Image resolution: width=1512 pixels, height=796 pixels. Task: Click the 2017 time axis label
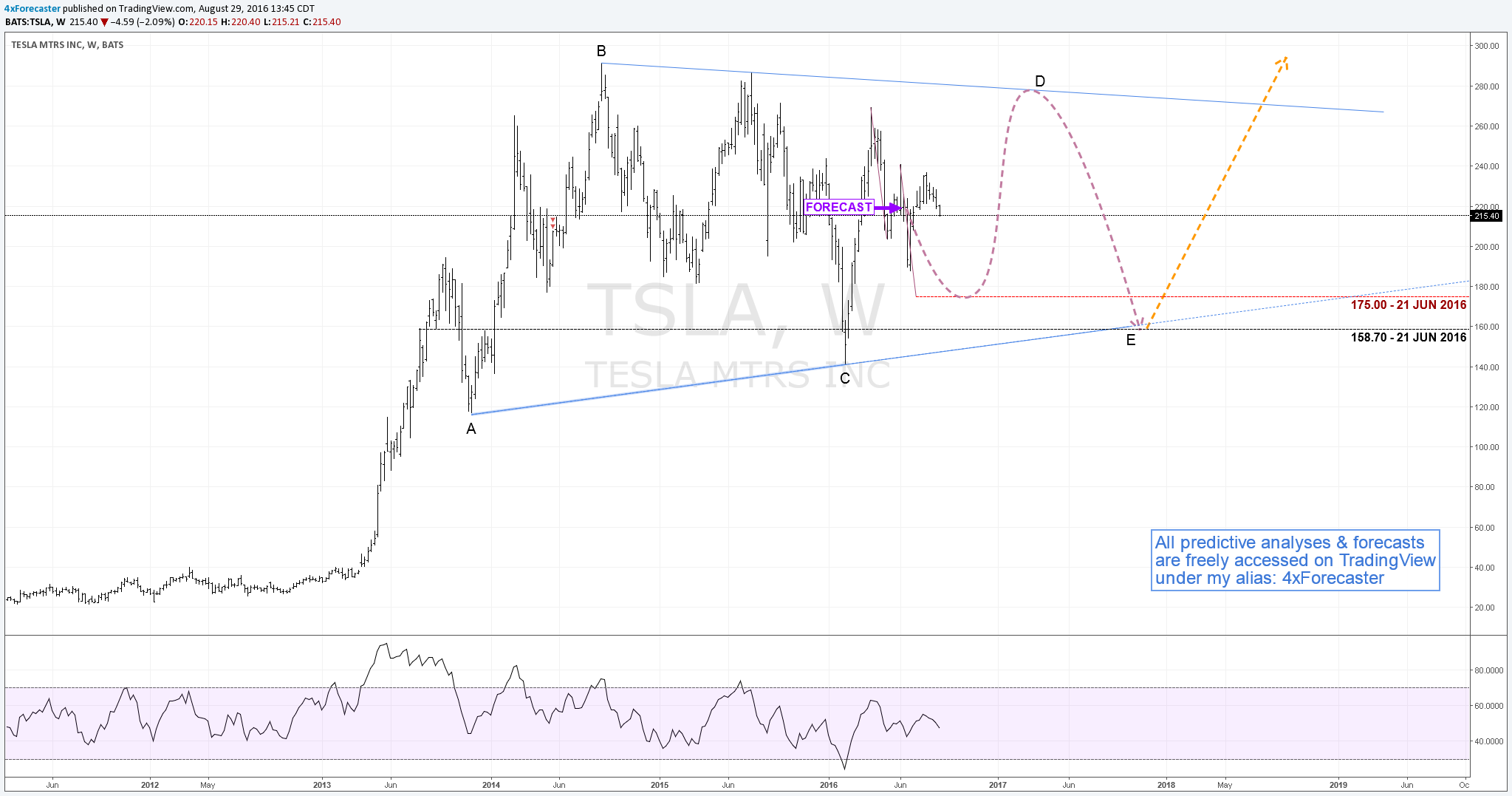(x=998, y=785)
